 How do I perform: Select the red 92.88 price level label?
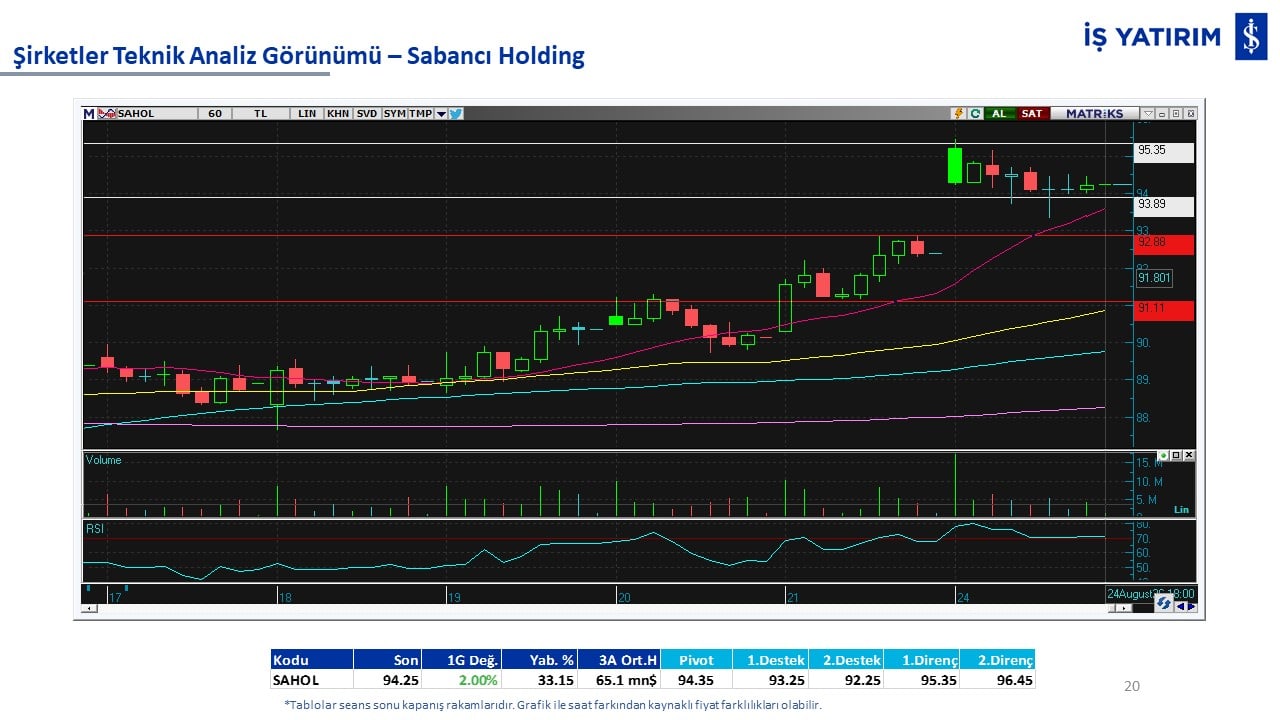click(1164, 243)
